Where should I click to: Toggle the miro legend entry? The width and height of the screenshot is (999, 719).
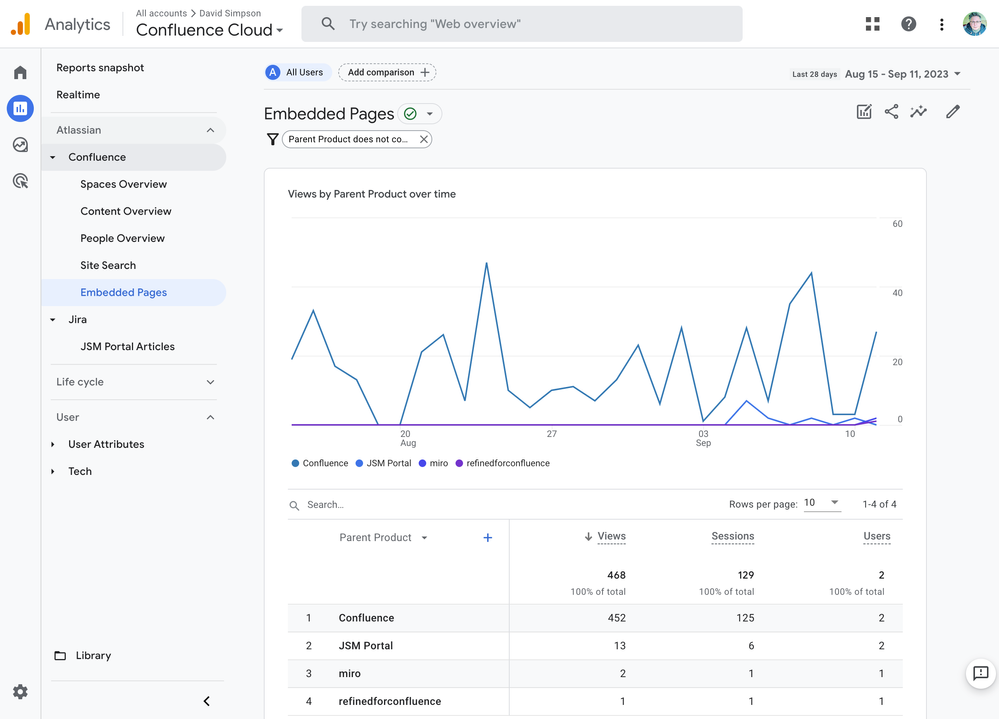[x=433, y=463]
